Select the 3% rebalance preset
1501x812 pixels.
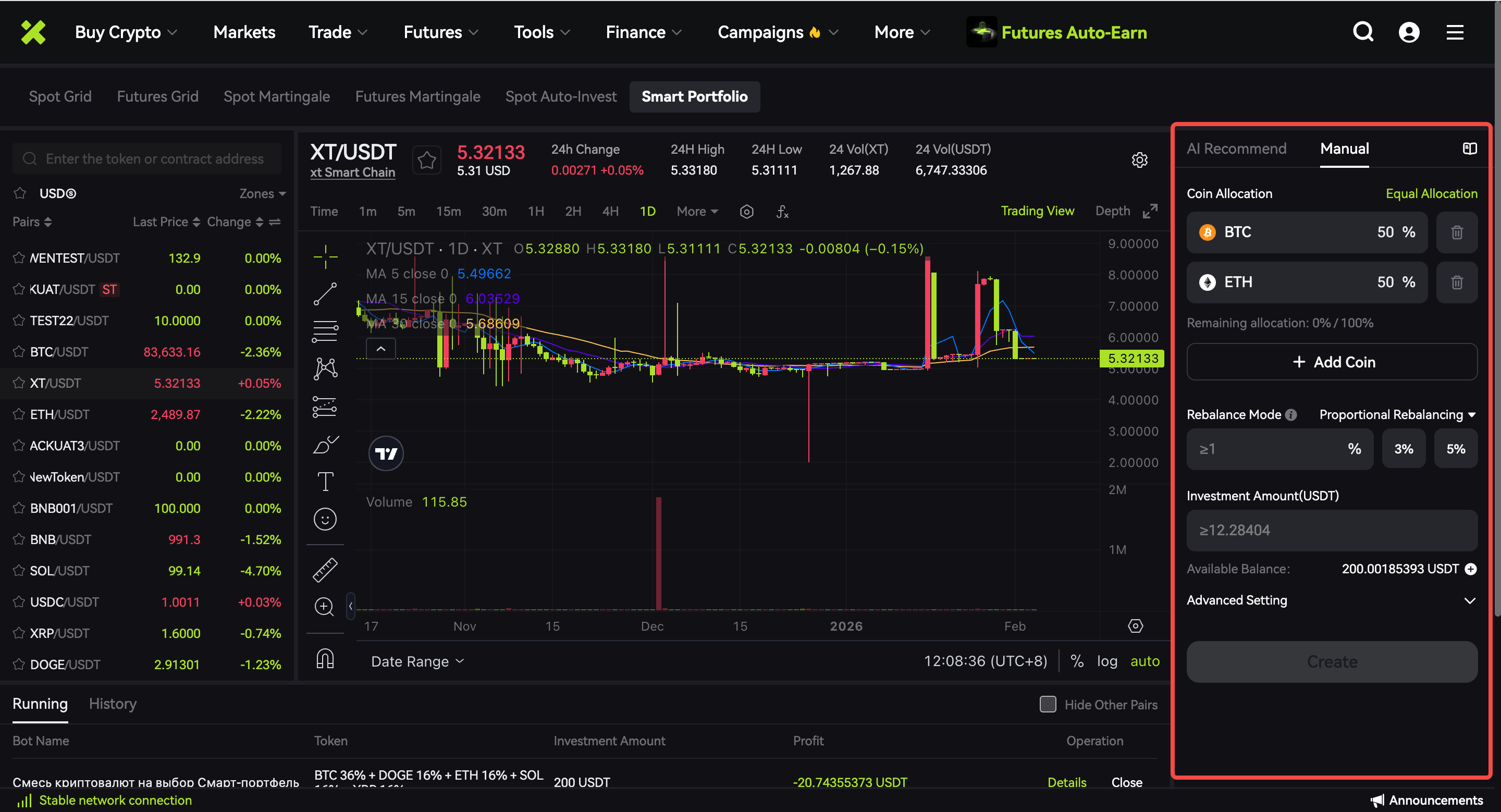pyautogui.click(x=1403, y=449)
